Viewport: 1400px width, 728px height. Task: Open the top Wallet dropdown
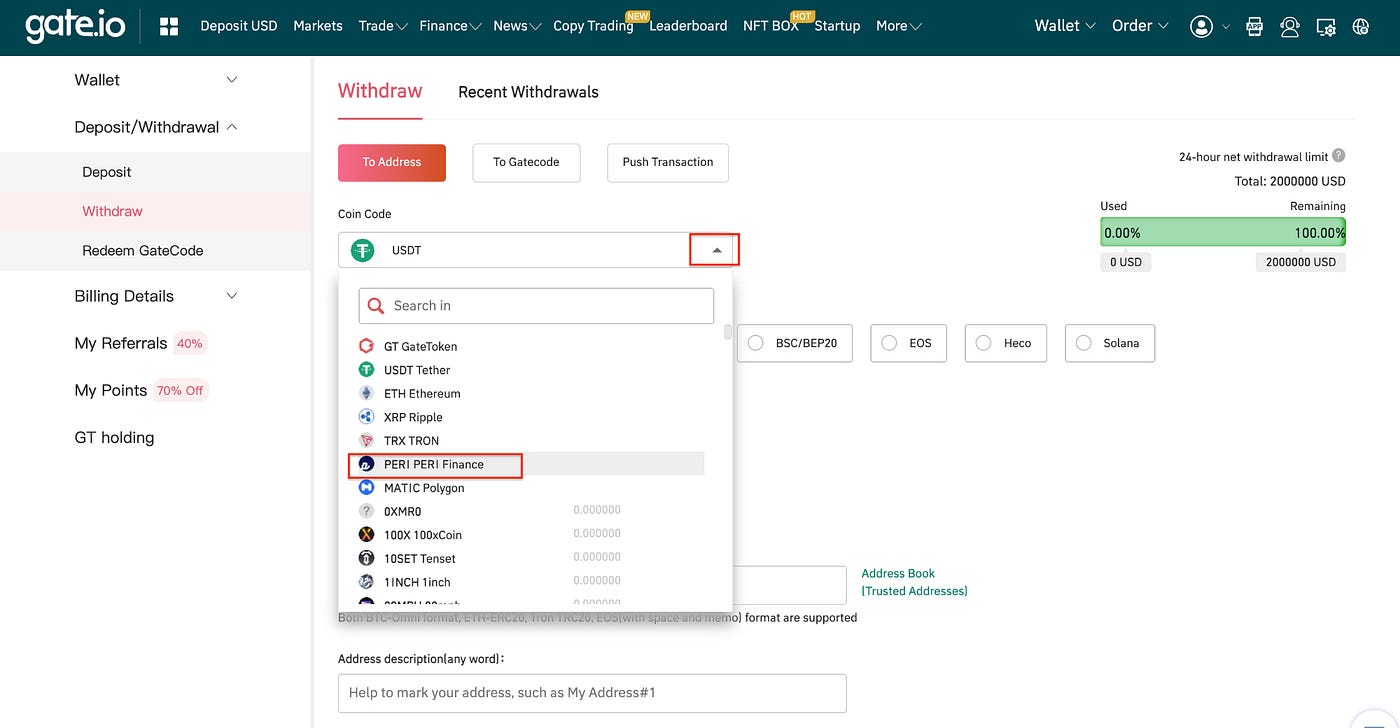(1065, 26)
